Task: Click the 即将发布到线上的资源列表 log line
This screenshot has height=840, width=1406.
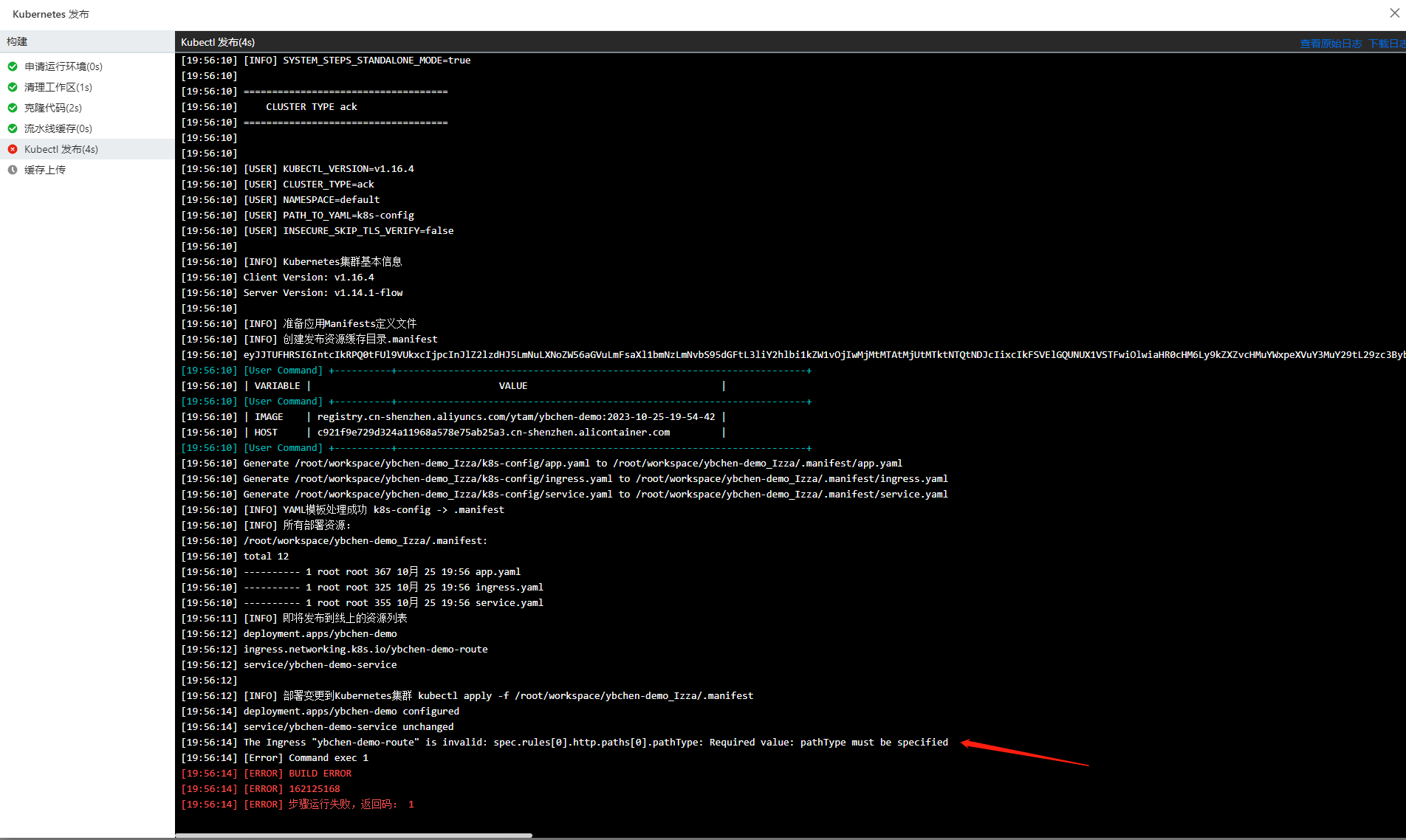Action: pyautogui.click(x=294, y=619)
